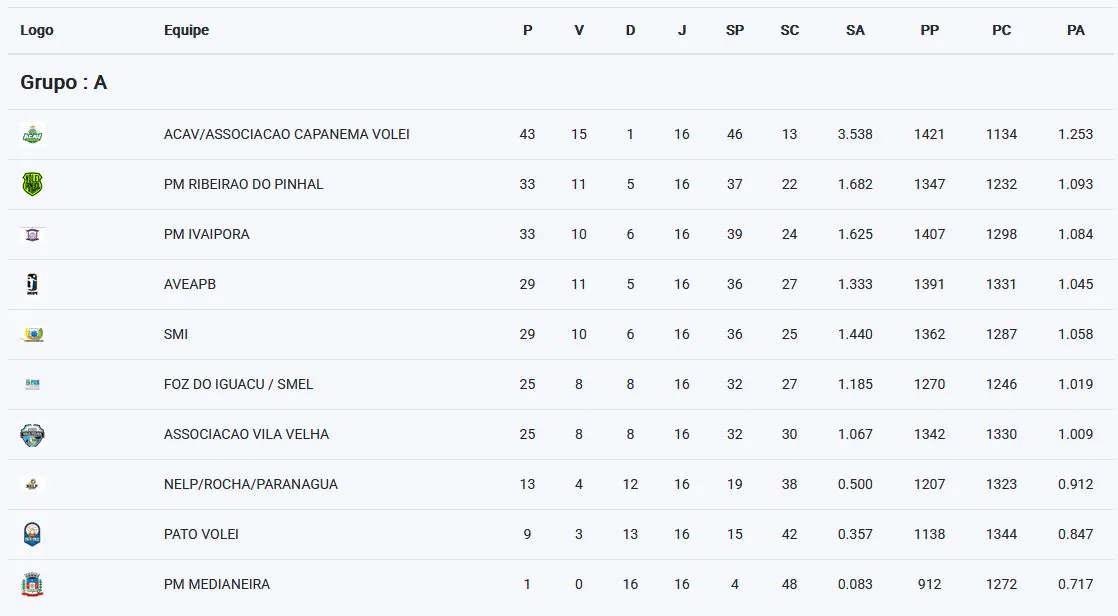The height and width of the screenshot is (616, 1118).
Task: Click the AVEAPB team logo
Action: 32,284
